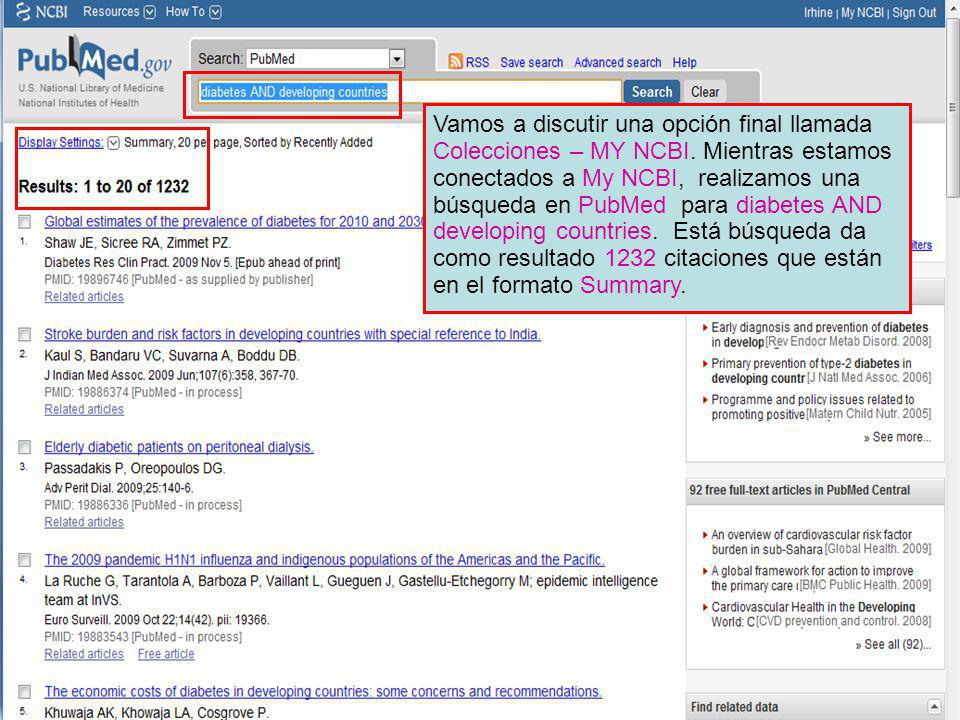Click Sign Out
Viewport: 960px width, 720px height.
tap(914, 12)
